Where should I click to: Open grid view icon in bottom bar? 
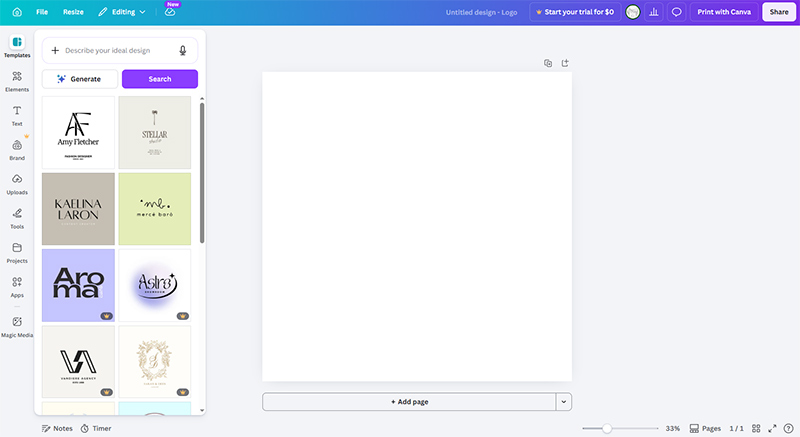pos(756,428)
